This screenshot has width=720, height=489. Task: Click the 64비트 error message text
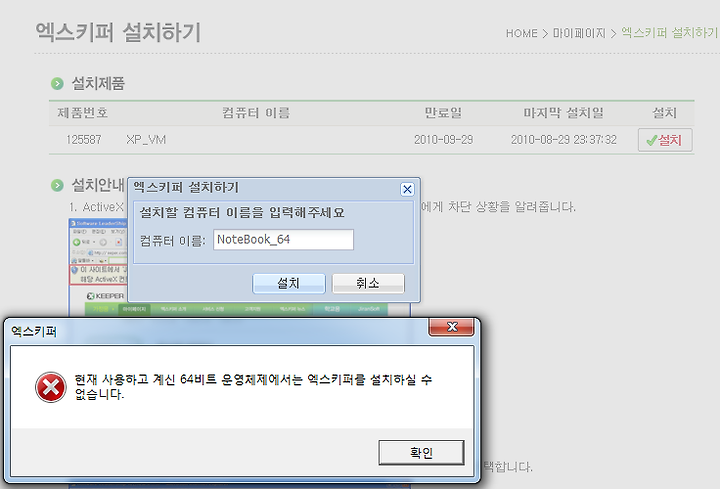point(253,387)
